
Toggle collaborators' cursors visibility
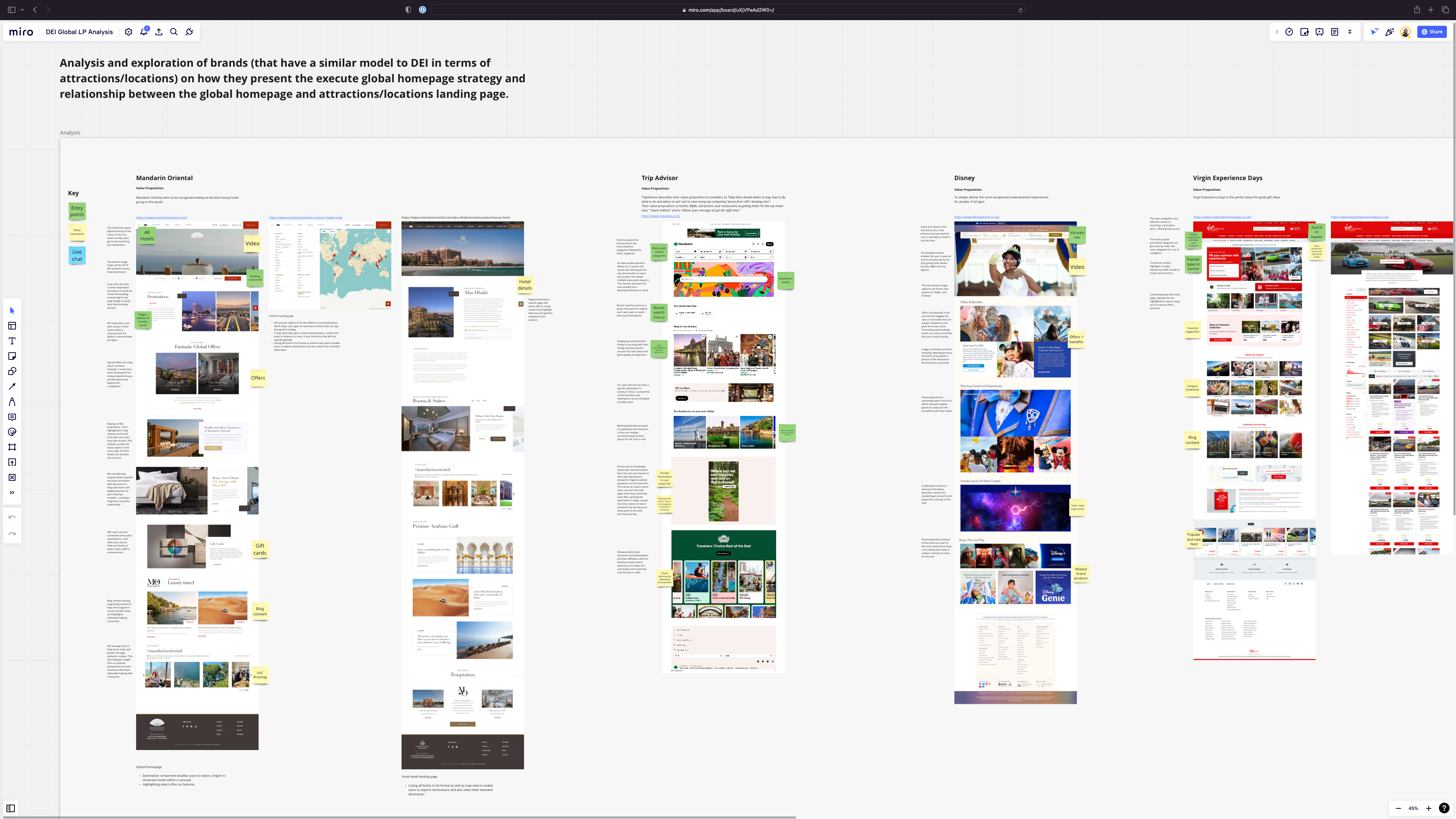(1374, 32)
